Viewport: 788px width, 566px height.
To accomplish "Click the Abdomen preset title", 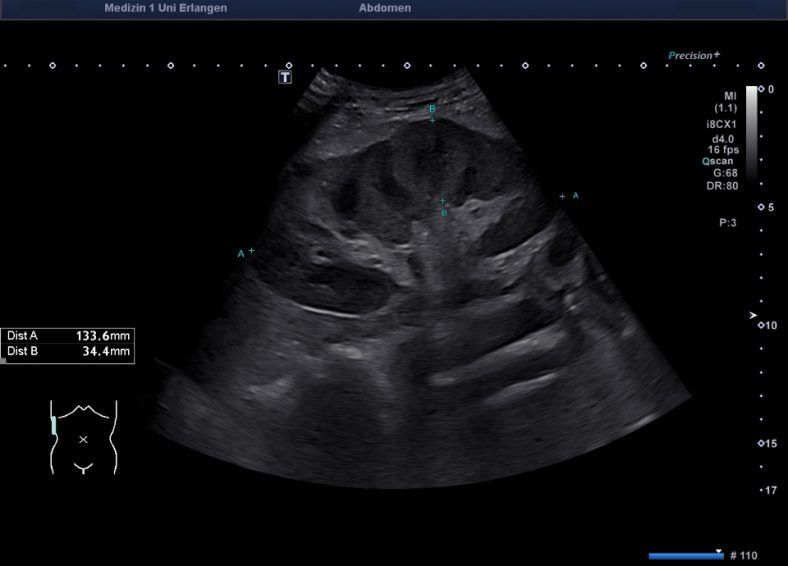I will 384,8.
